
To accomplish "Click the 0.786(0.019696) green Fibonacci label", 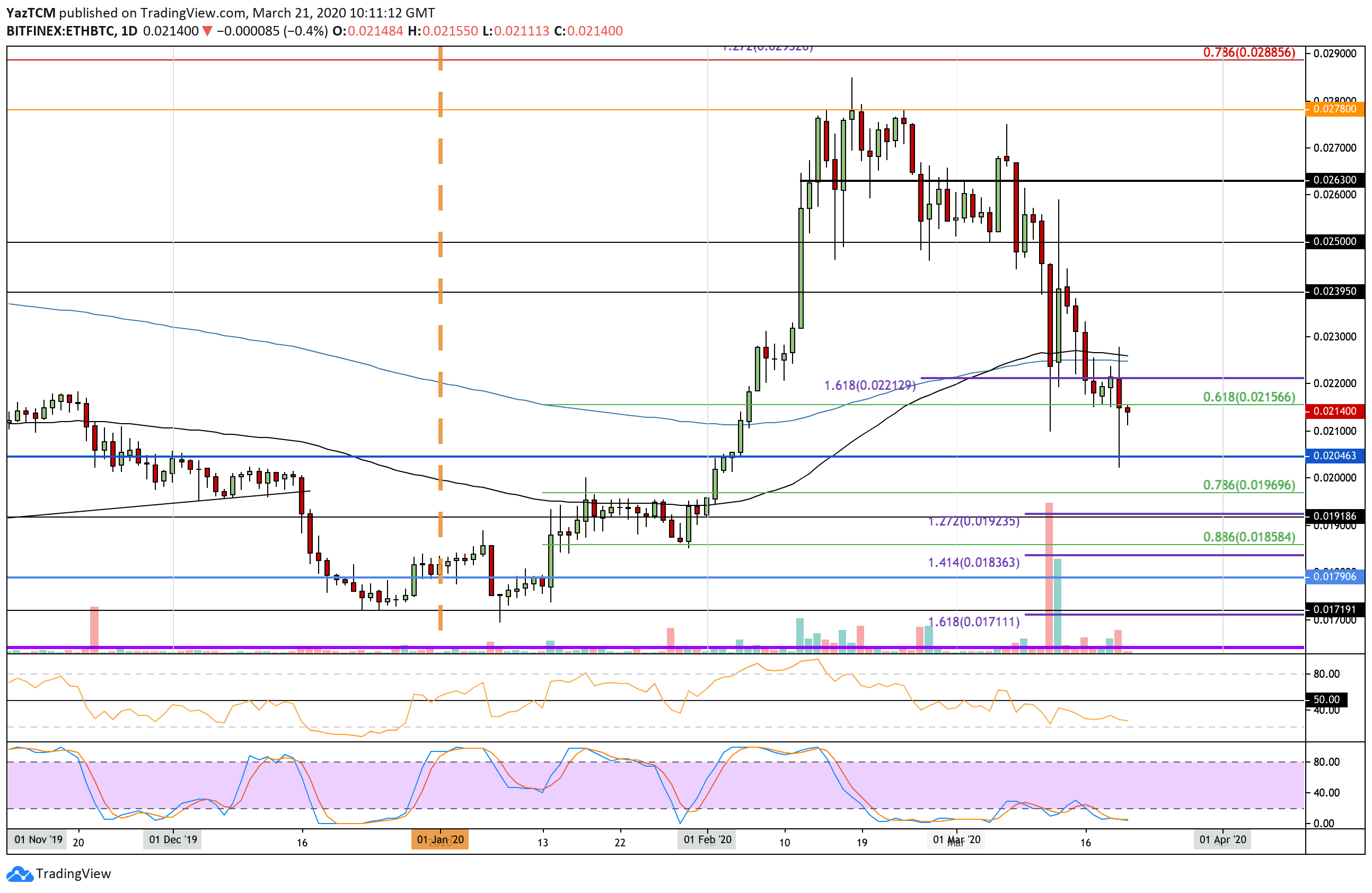I will [1249, 485].
